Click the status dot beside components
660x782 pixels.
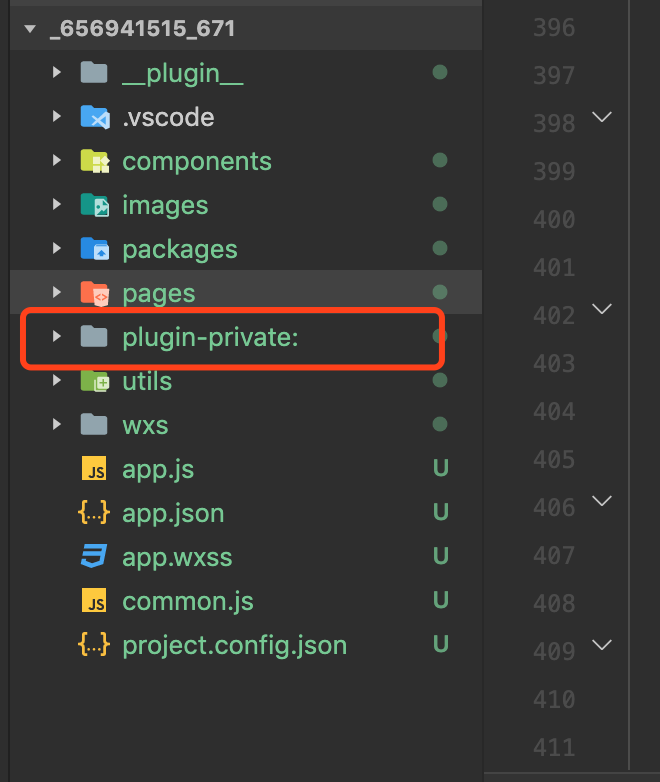tap(440, 161)
